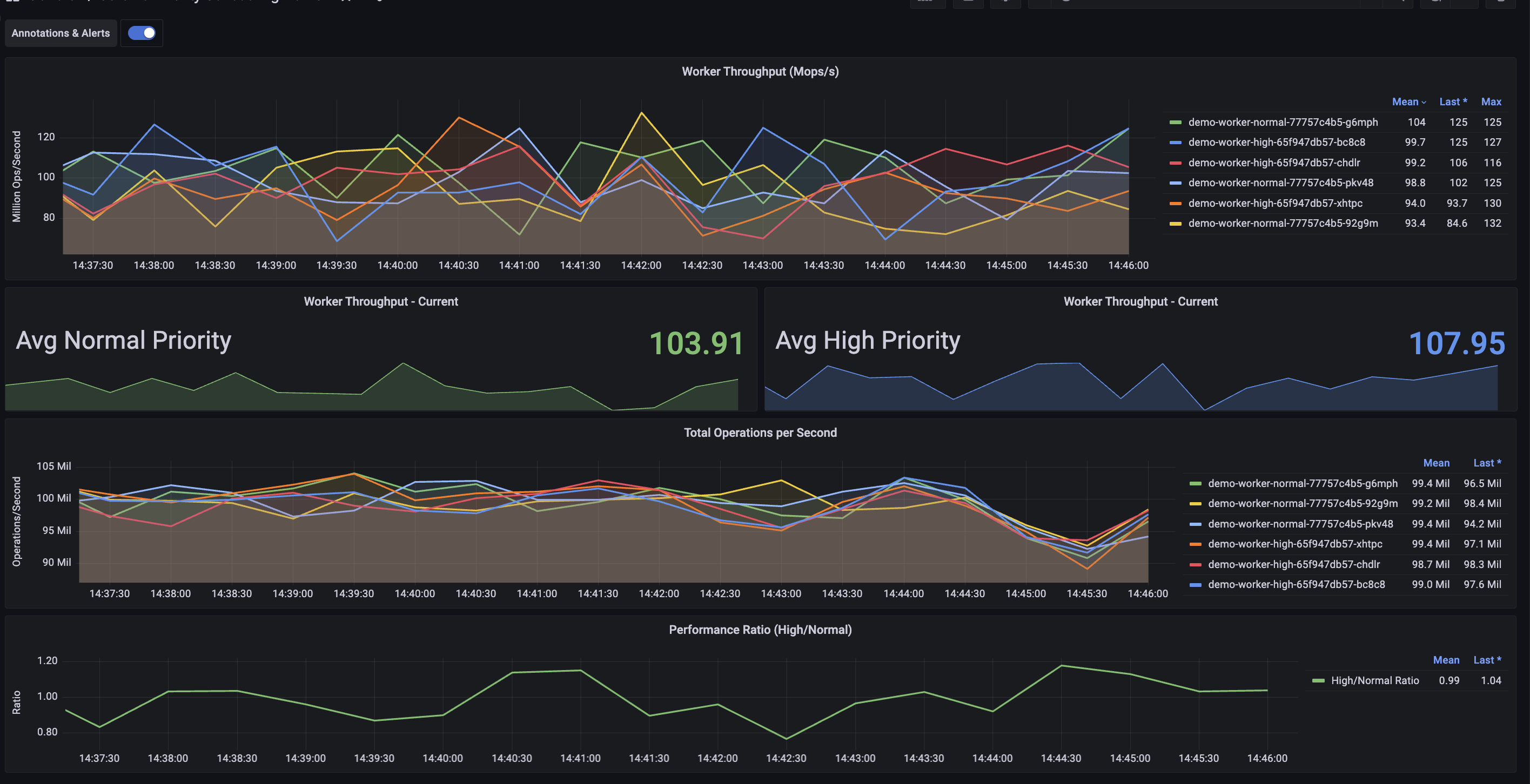Sort Total Operations legend by Mean
Screen dimensions: 1530x784
coord(1435,463)
